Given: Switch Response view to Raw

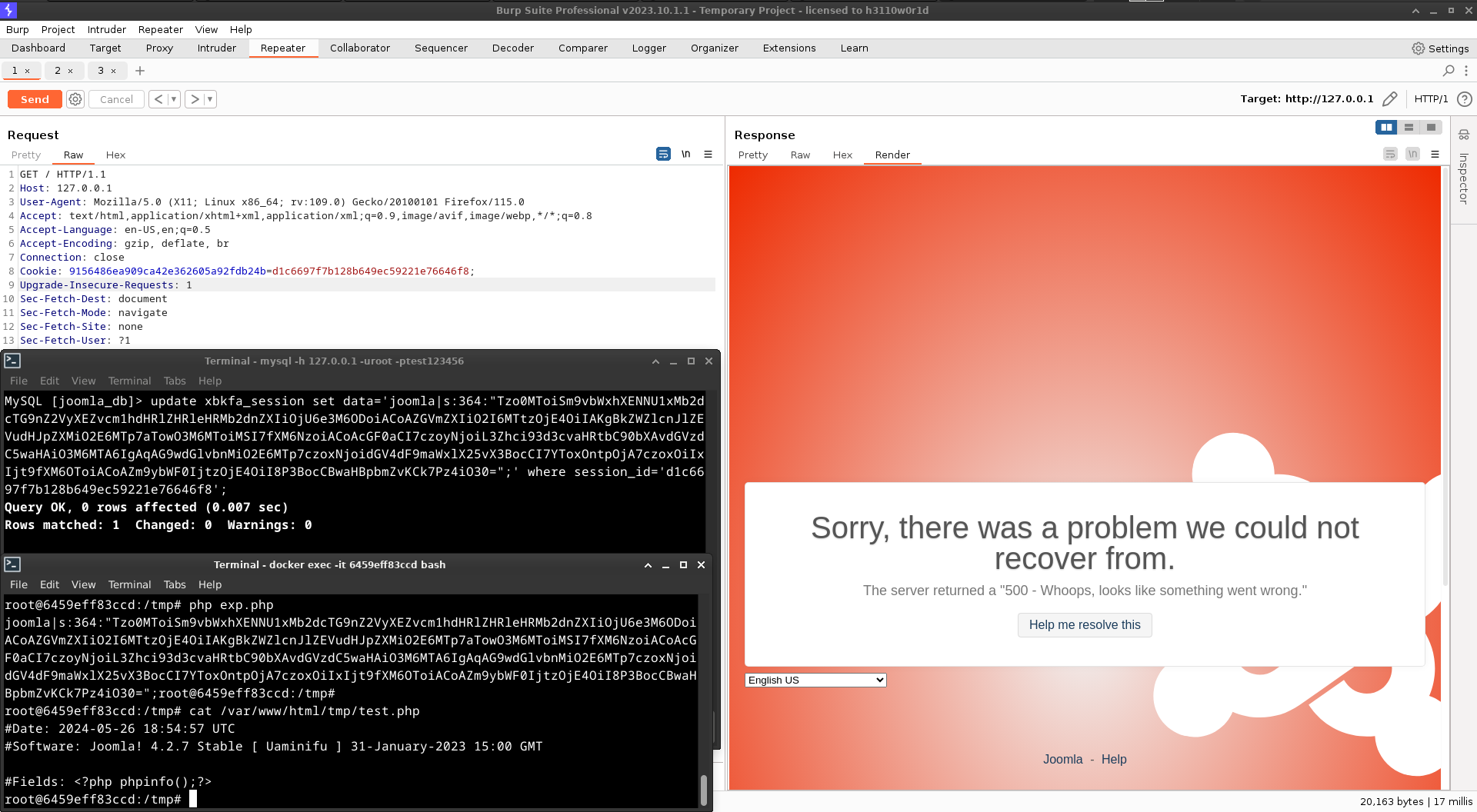Looking at the screenshot, I should click(x=800, y=155).
